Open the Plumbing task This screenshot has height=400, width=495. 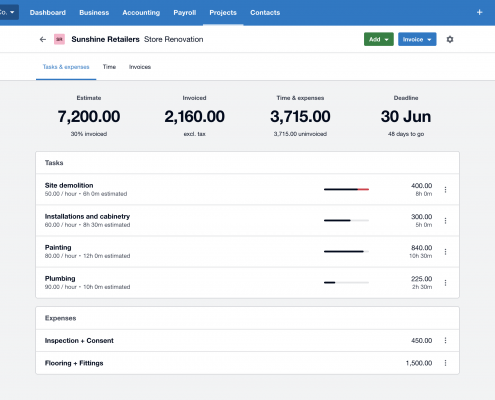247,282
